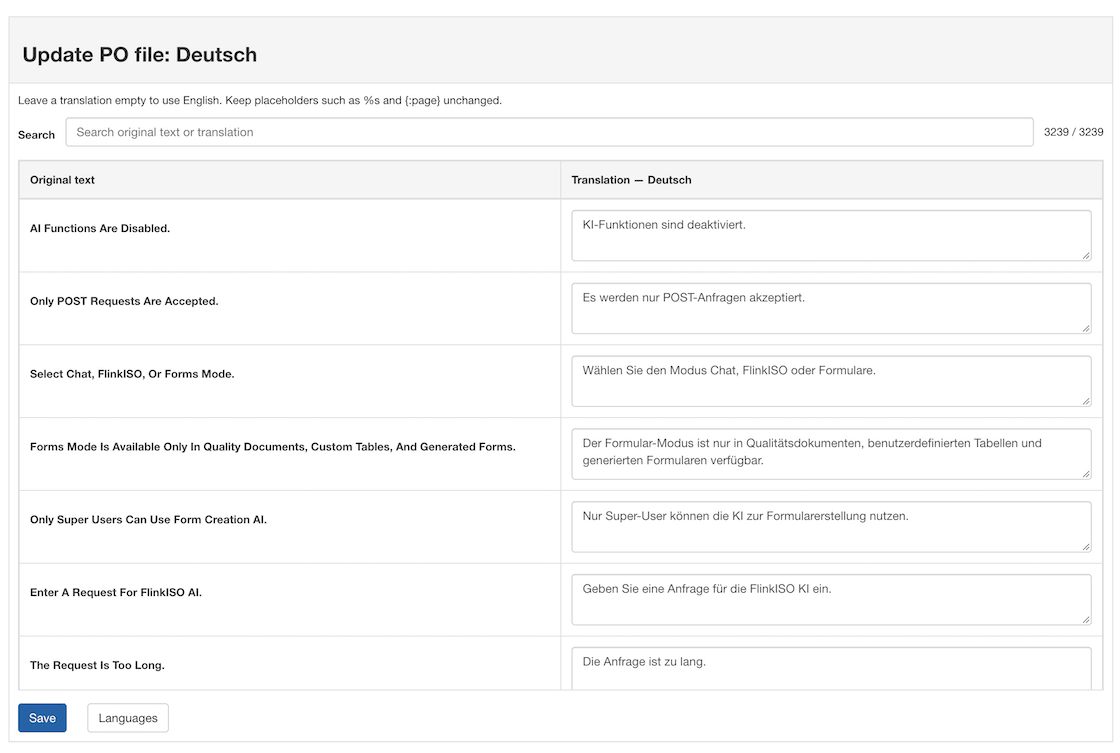1120x753 pixels.
Task: Click 'The Request Is Too Long.' text
Action: pos(97,666)
